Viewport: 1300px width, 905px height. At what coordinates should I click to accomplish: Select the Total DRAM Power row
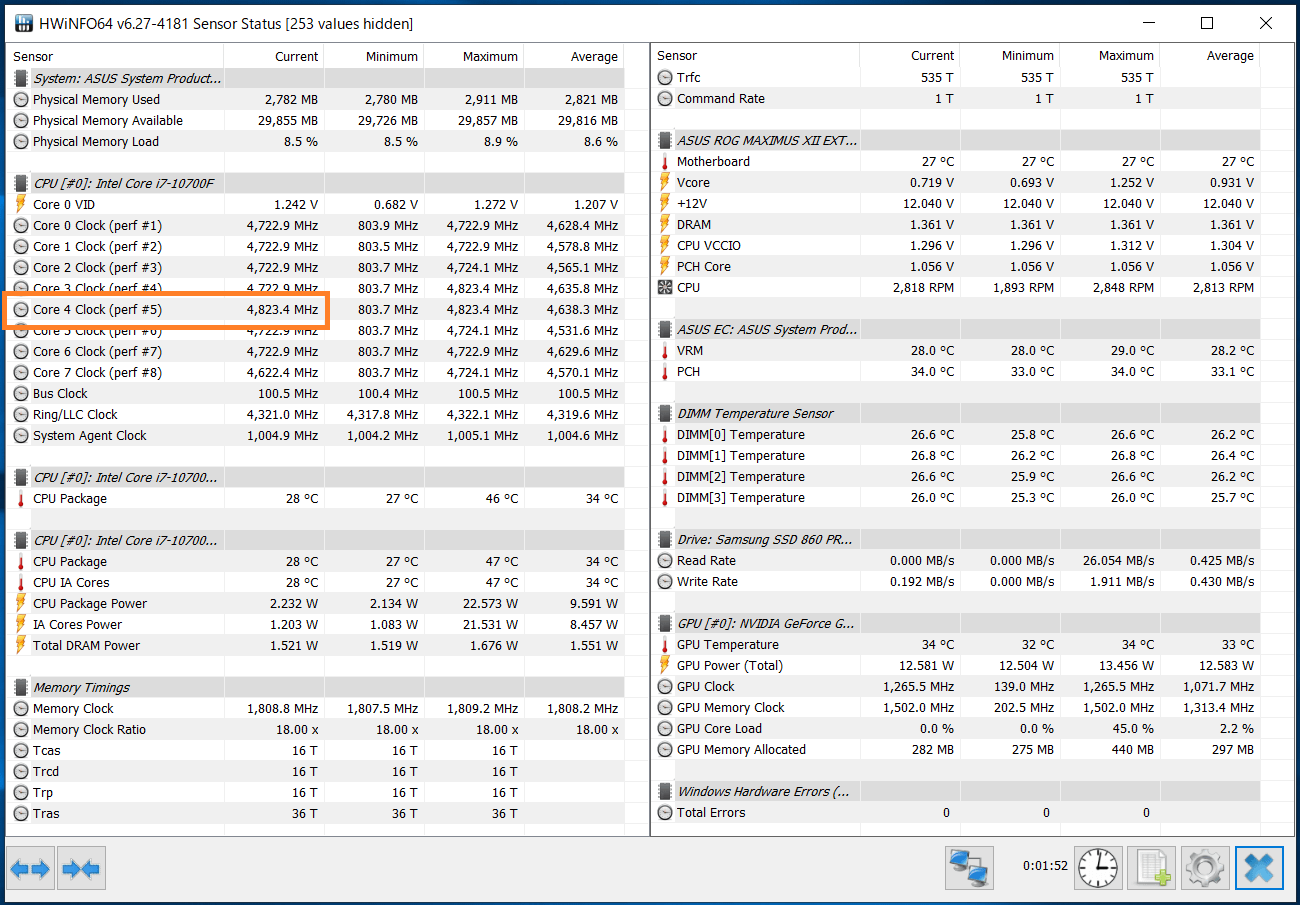tap(316, 645)
